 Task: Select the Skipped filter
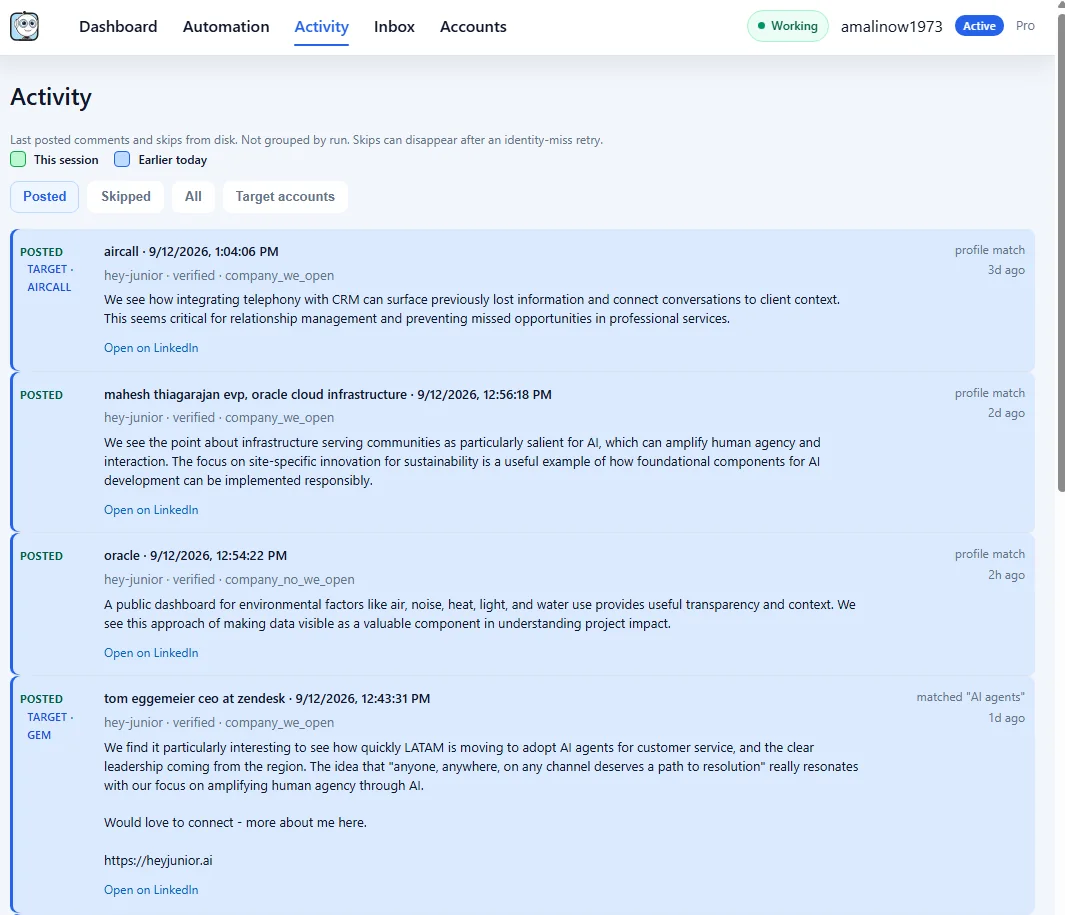tap(126, 196)
